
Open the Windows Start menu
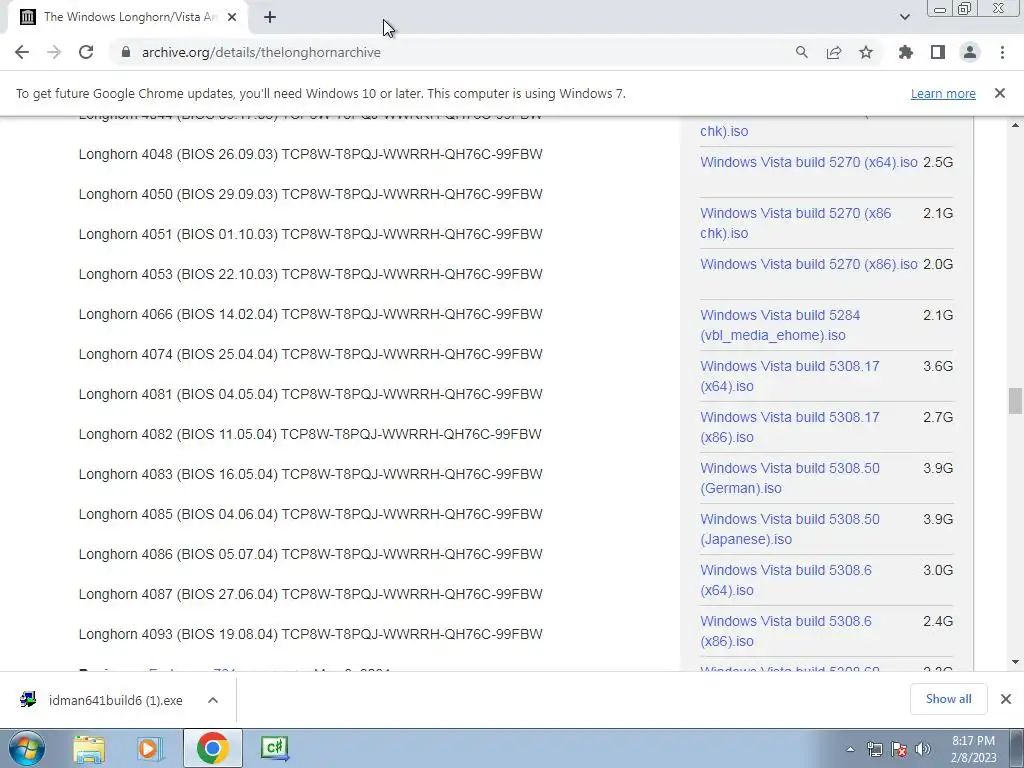[x=26, y=748]
